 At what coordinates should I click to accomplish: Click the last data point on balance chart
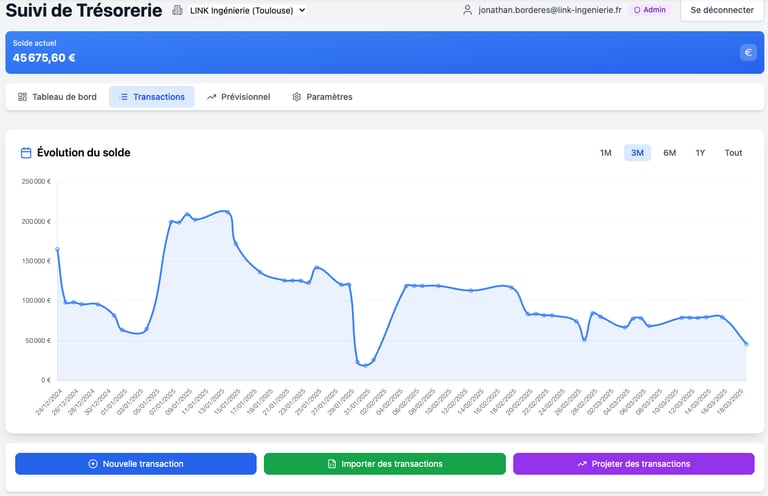tap(746, 344)
